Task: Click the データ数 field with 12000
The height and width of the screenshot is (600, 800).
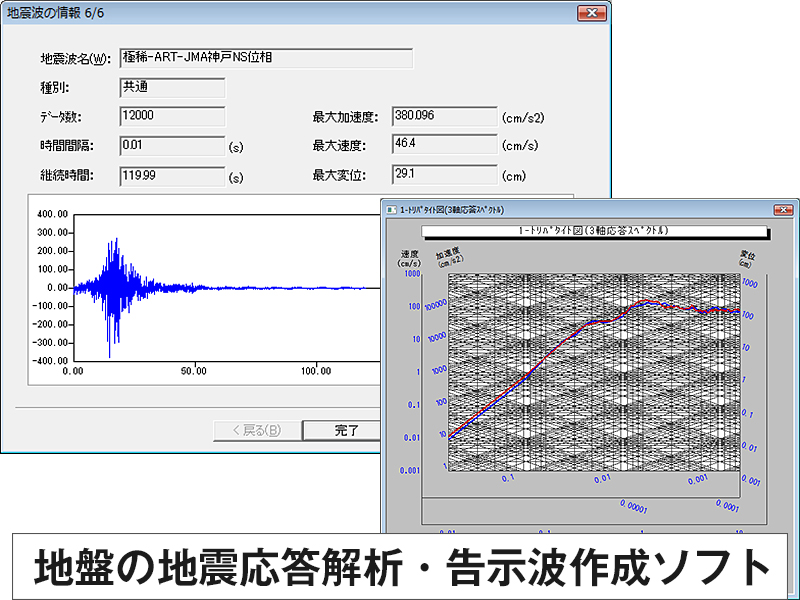Action: (x=171, y=116)
